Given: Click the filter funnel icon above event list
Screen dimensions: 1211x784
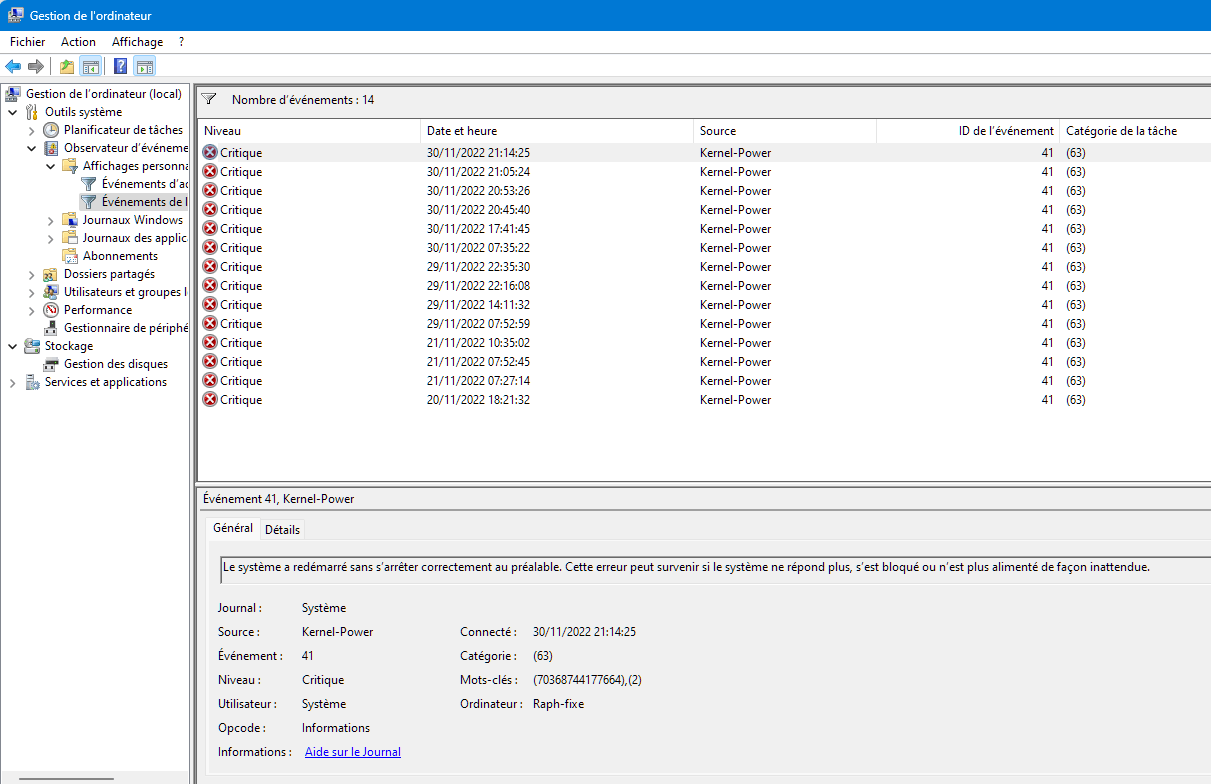Looking at the screenshot, I should [209, 99].
